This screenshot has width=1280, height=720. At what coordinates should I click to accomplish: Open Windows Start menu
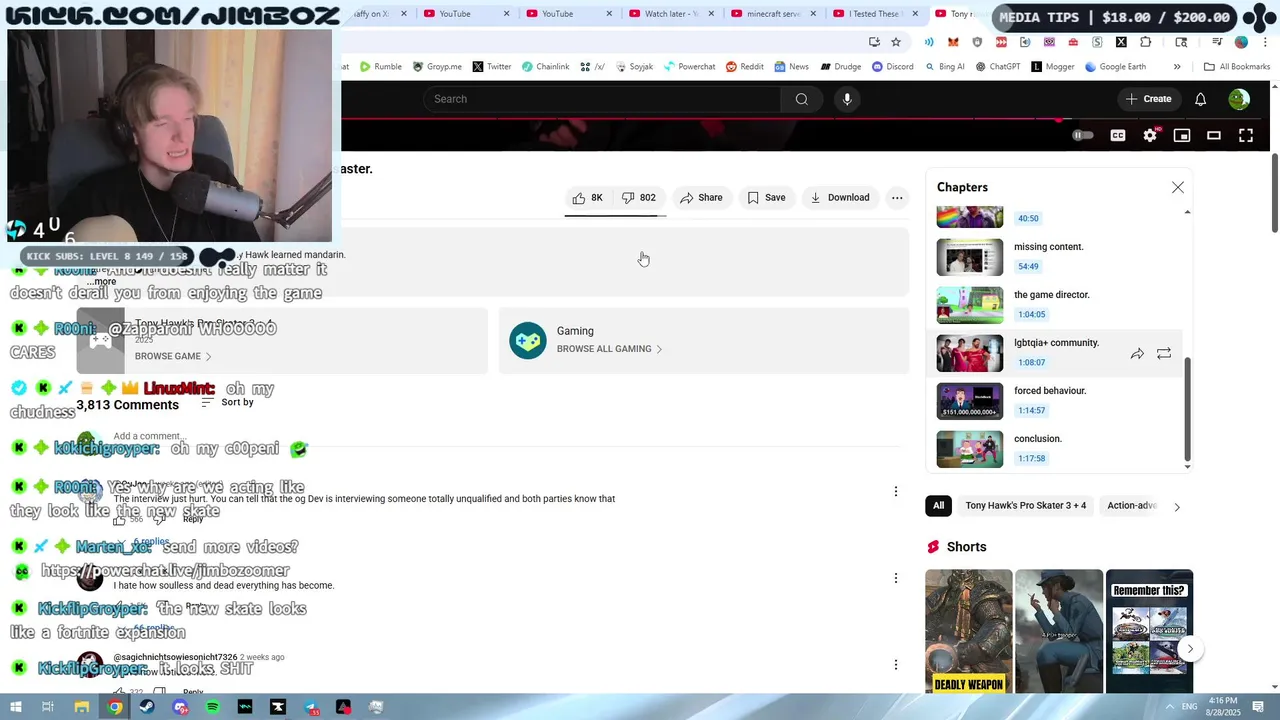click(x=15, y=707)
